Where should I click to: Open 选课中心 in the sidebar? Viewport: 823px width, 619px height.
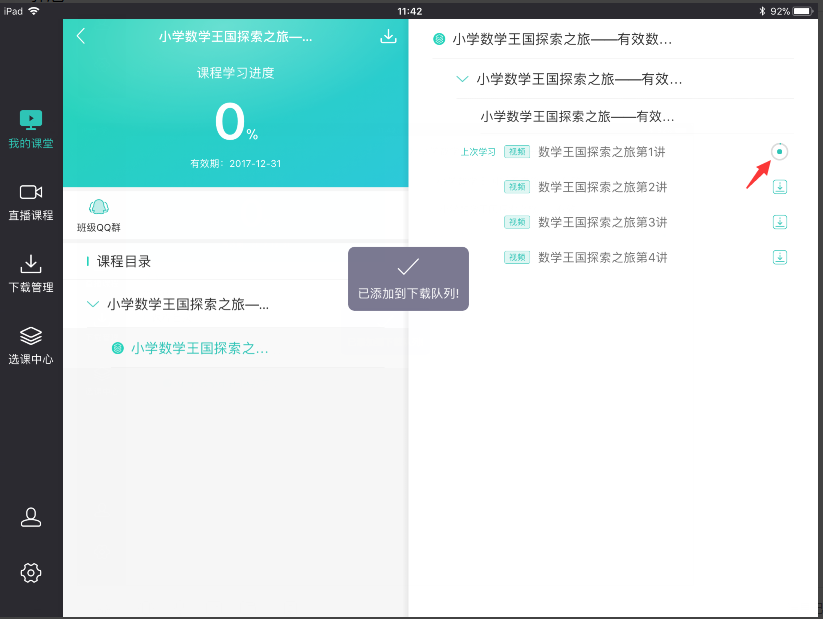click(31, 345)
